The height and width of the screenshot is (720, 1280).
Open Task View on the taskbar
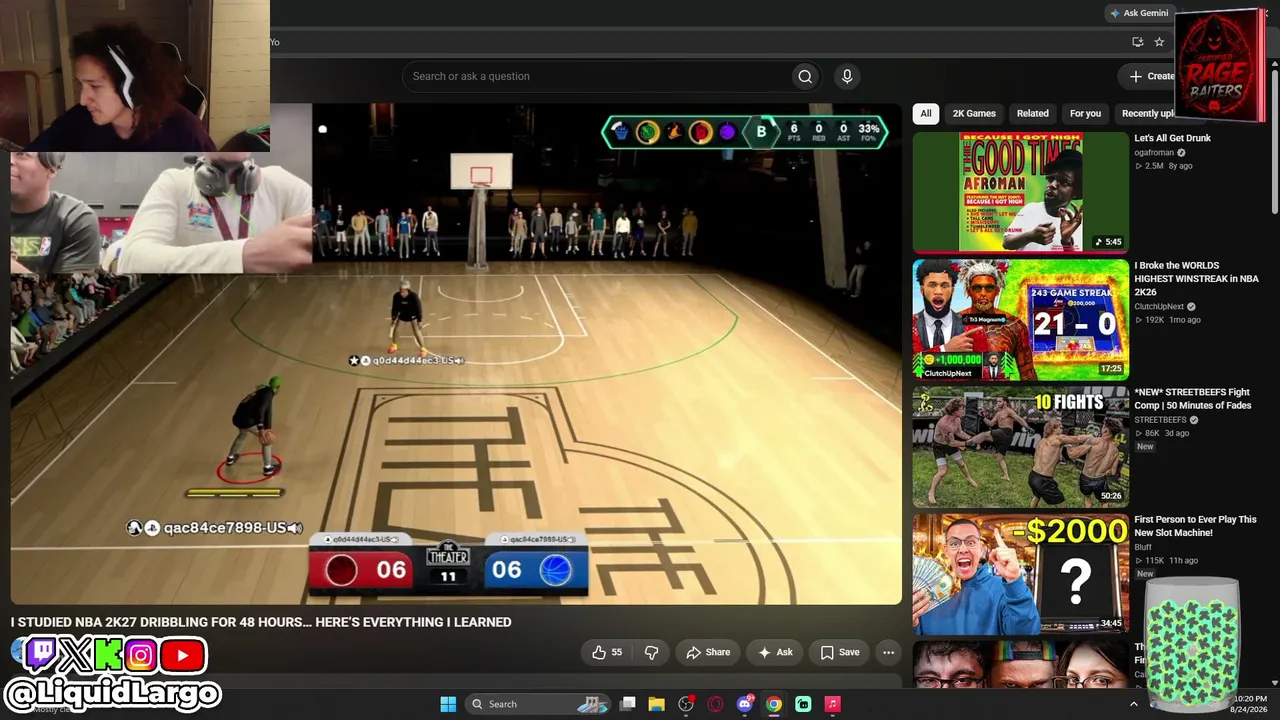pyautogui.click(x=627, y=704)
